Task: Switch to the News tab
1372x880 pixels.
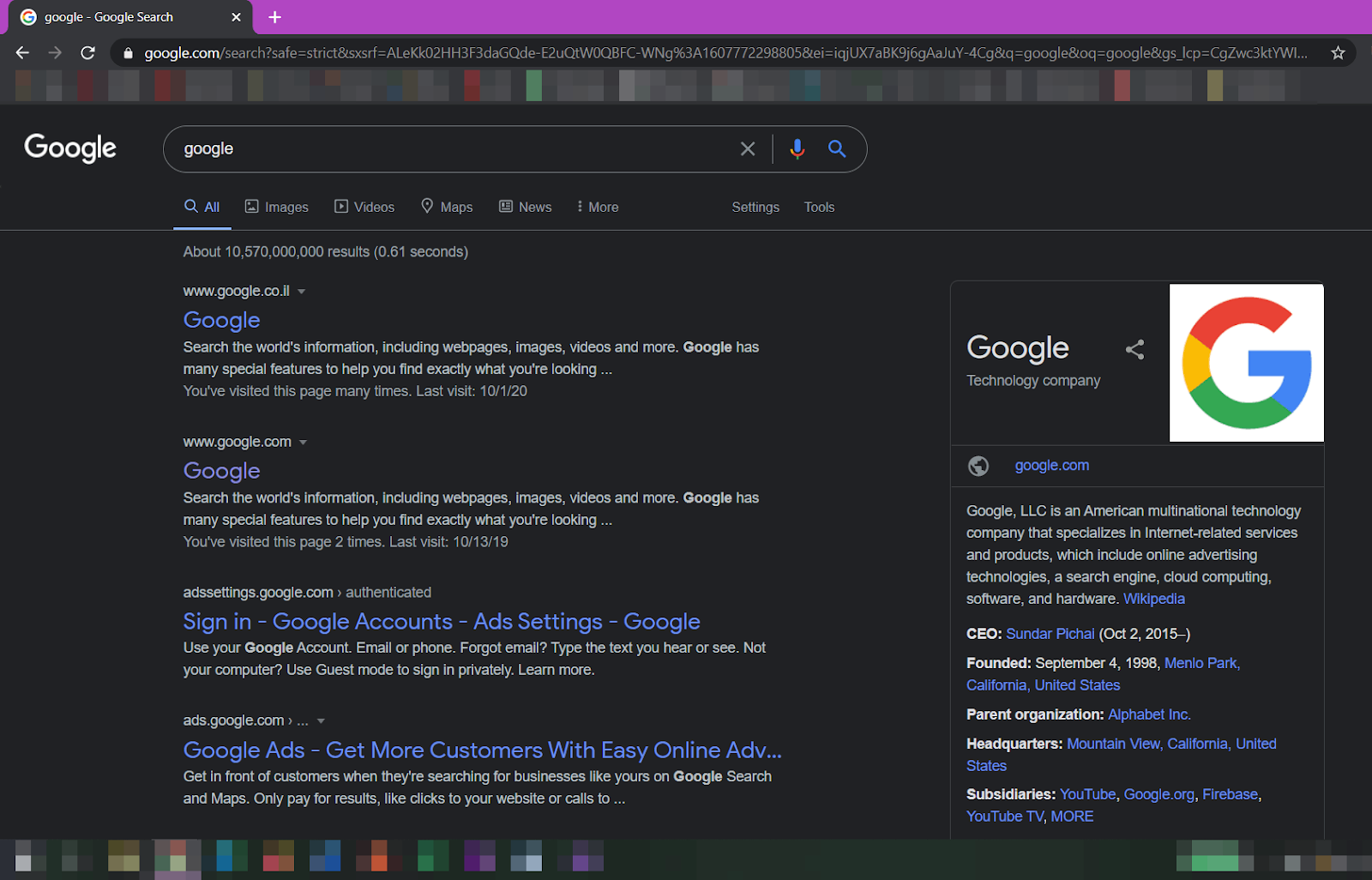Action: click(525, 207)
